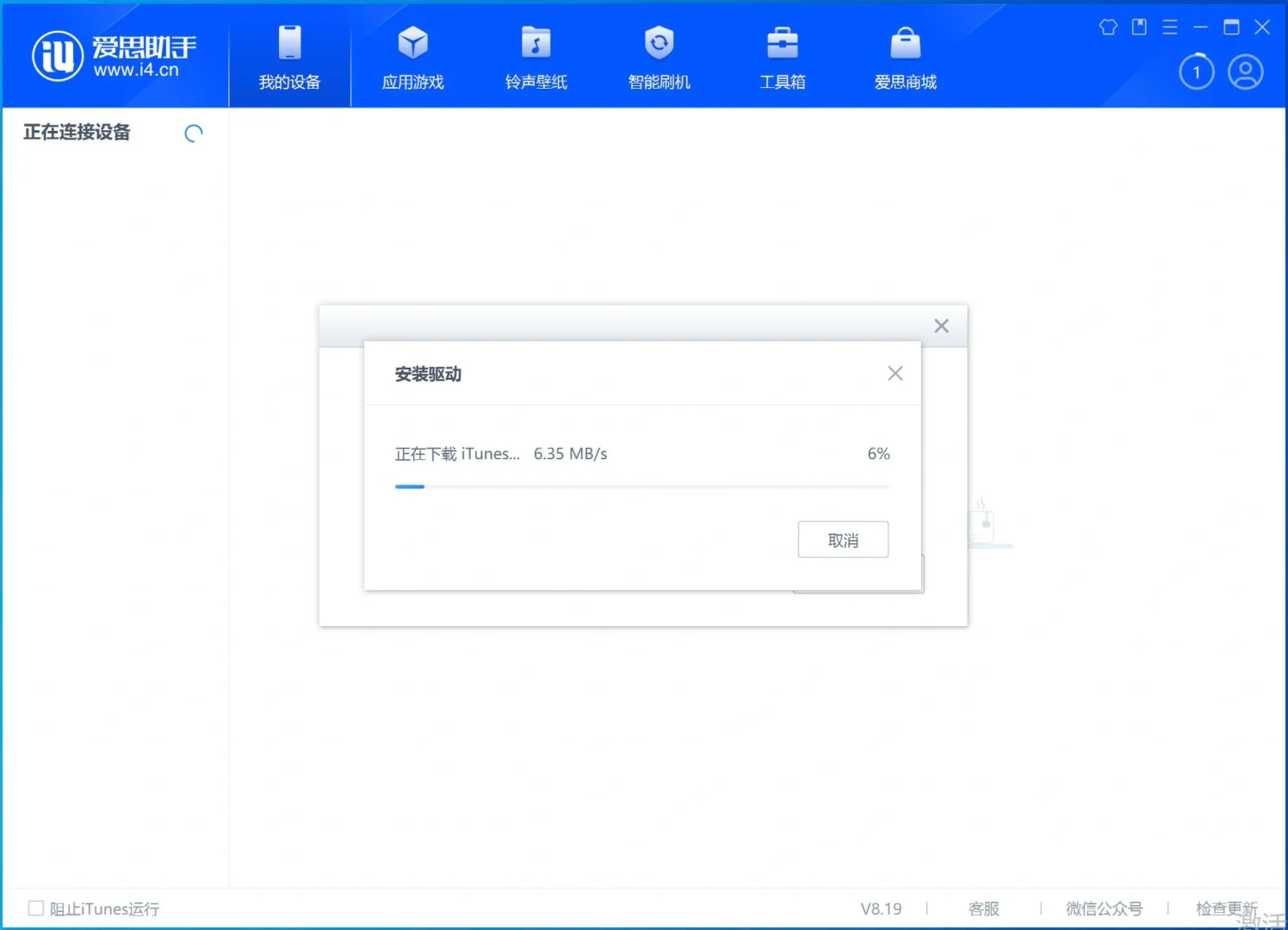The width and height of the screenshot is (1288, 930).
Task: Select the 智能刷机 shield icon
Action: tap(659, 41)
